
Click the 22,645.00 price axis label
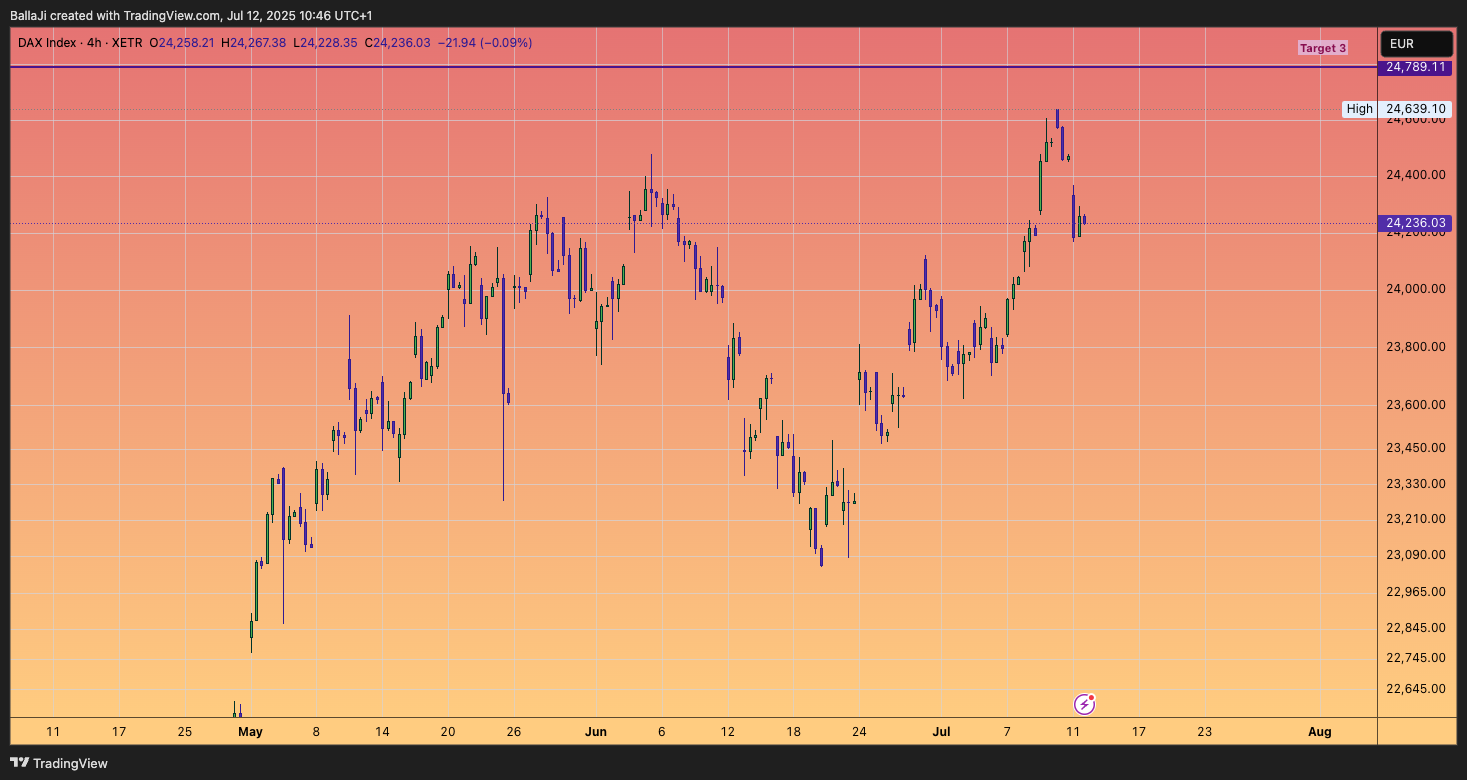pos(1416,689)
